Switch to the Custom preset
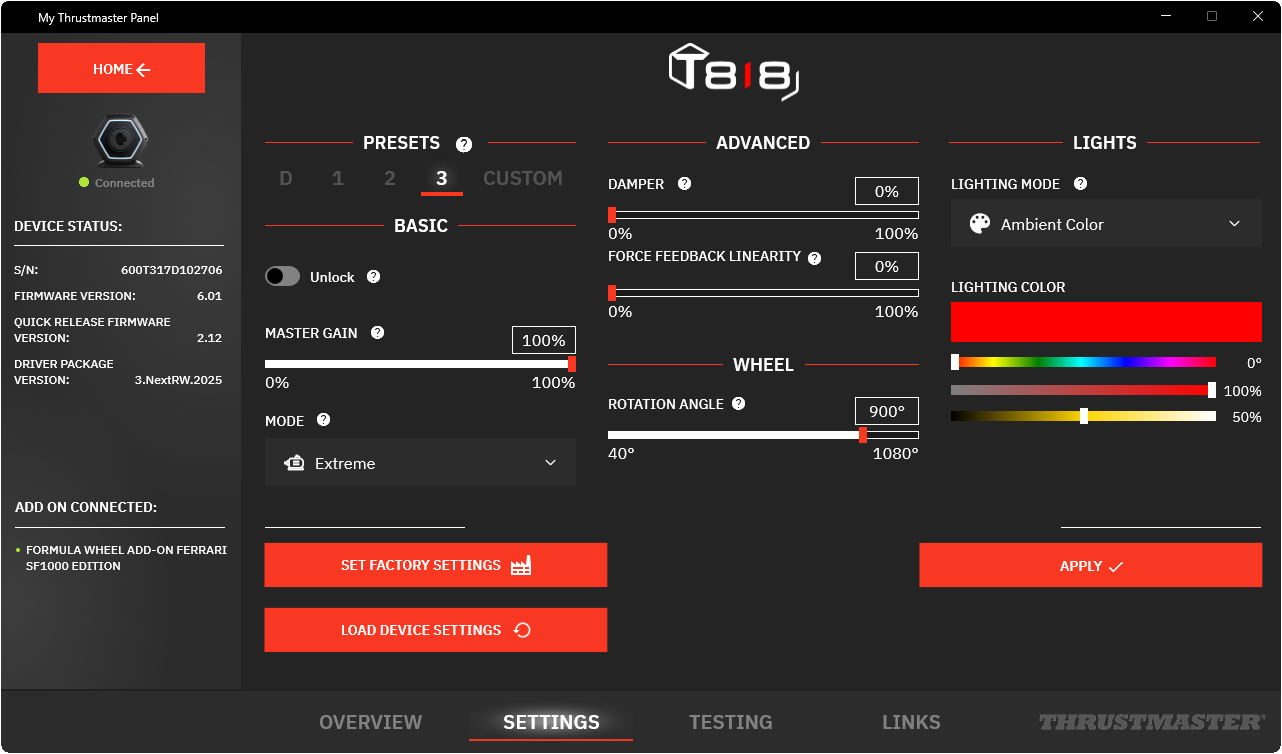The height and width of the screenshot is (754, 1282). coord(522,179)
